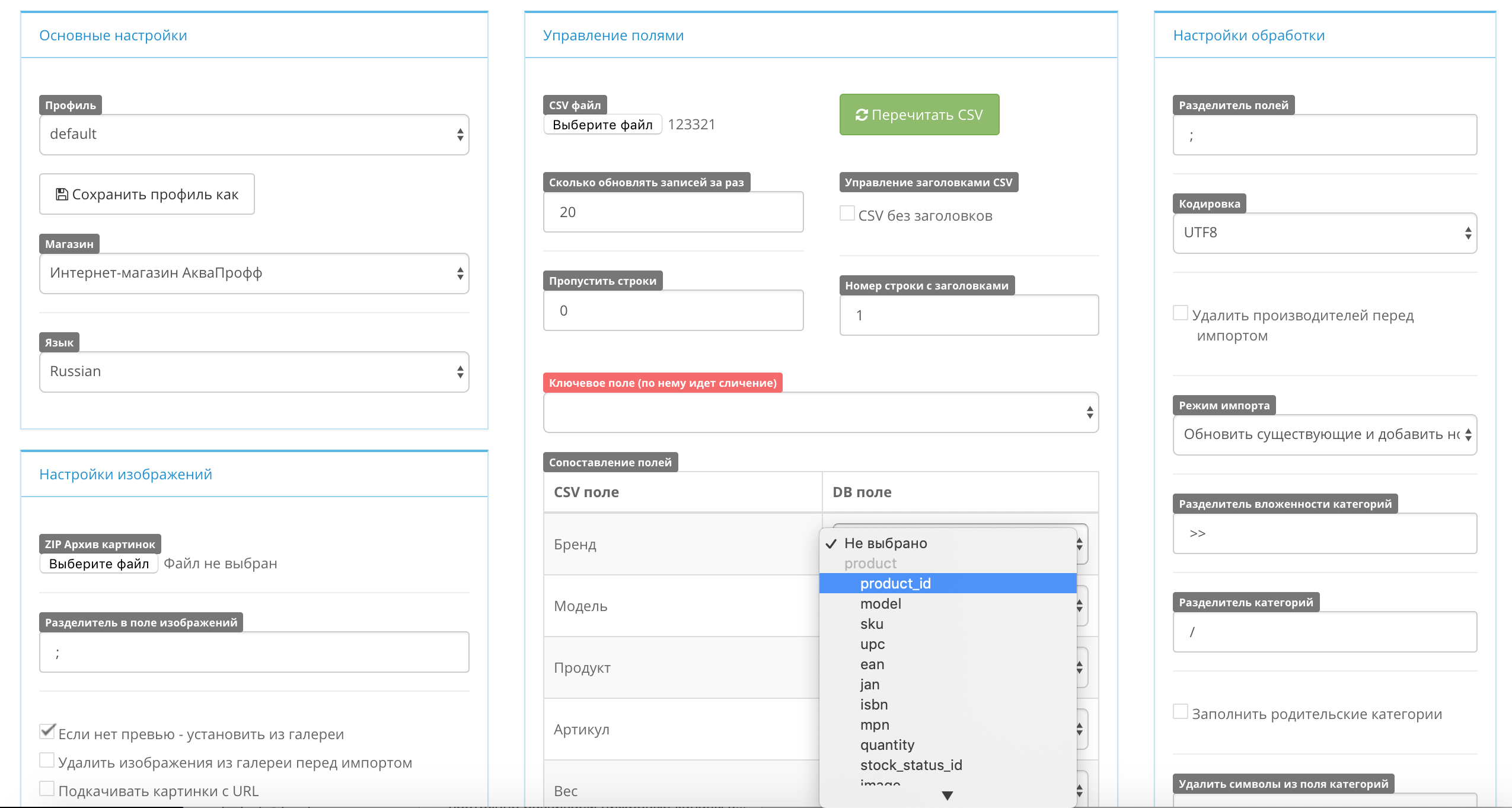Click the refresh icon on Перечитать CSV

(x=862, y=114)
